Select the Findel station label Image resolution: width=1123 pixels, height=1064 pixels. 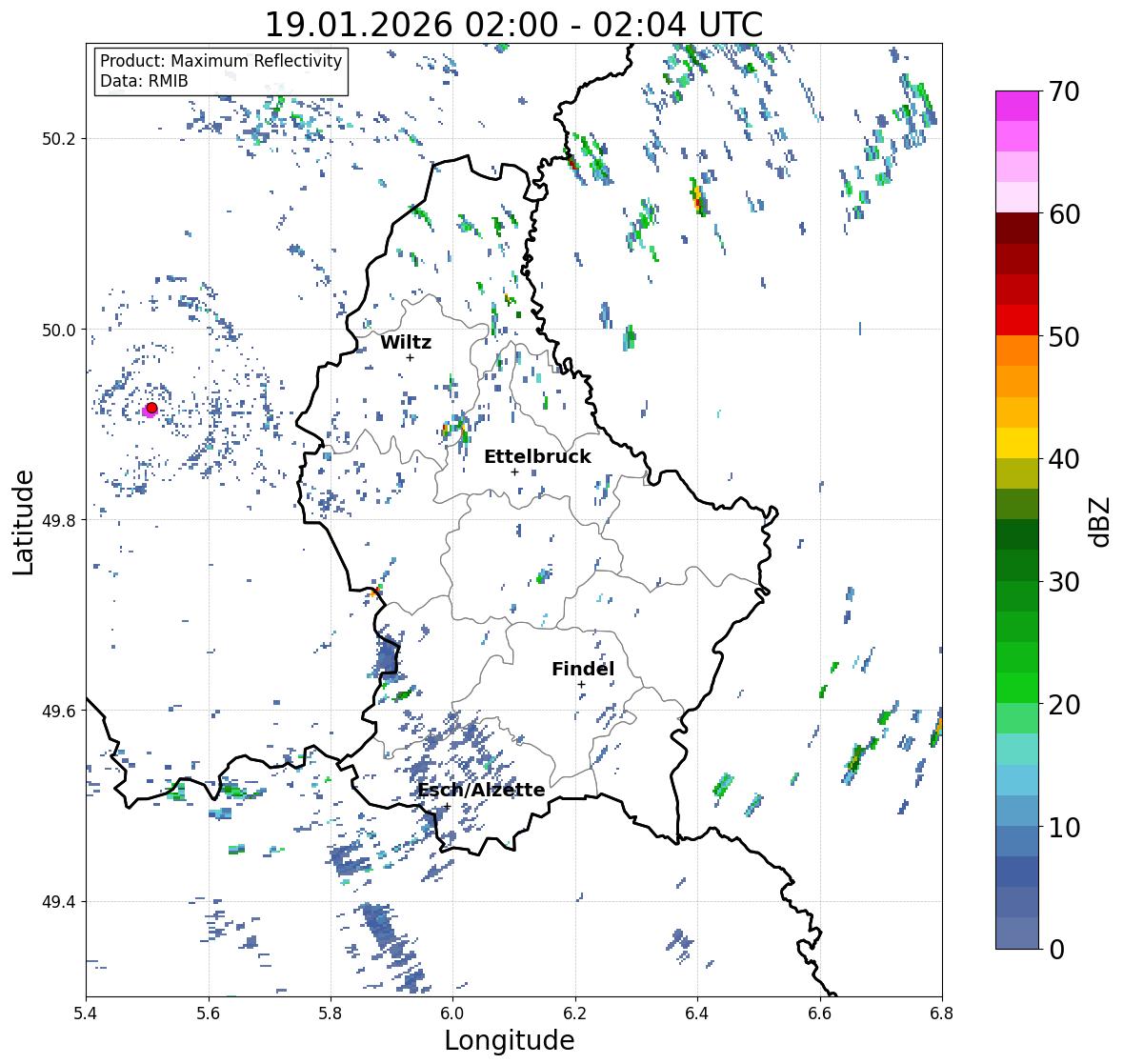pos(583,669)
